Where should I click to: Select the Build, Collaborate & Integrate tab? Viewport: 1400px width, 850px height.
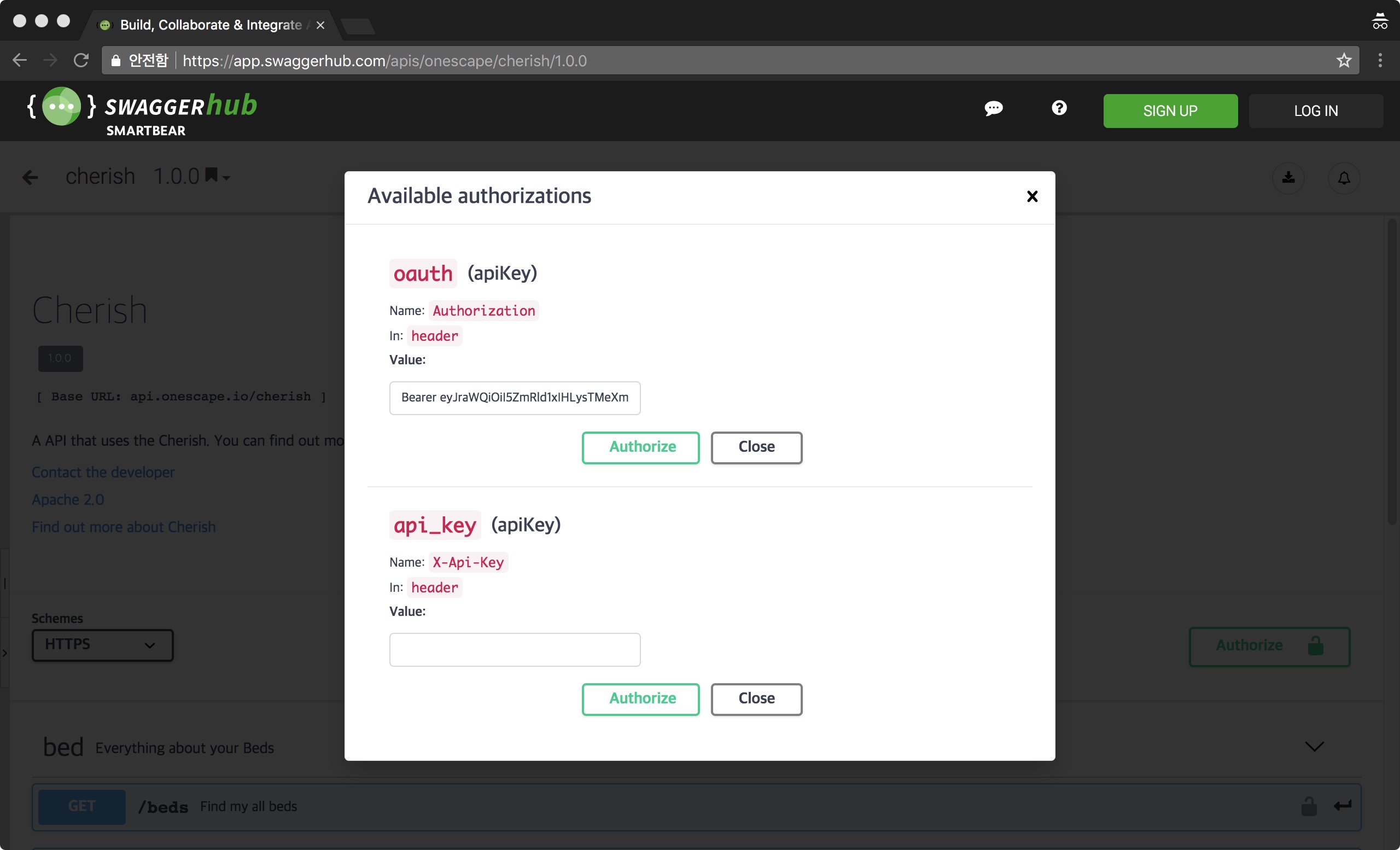pos(211,25)
